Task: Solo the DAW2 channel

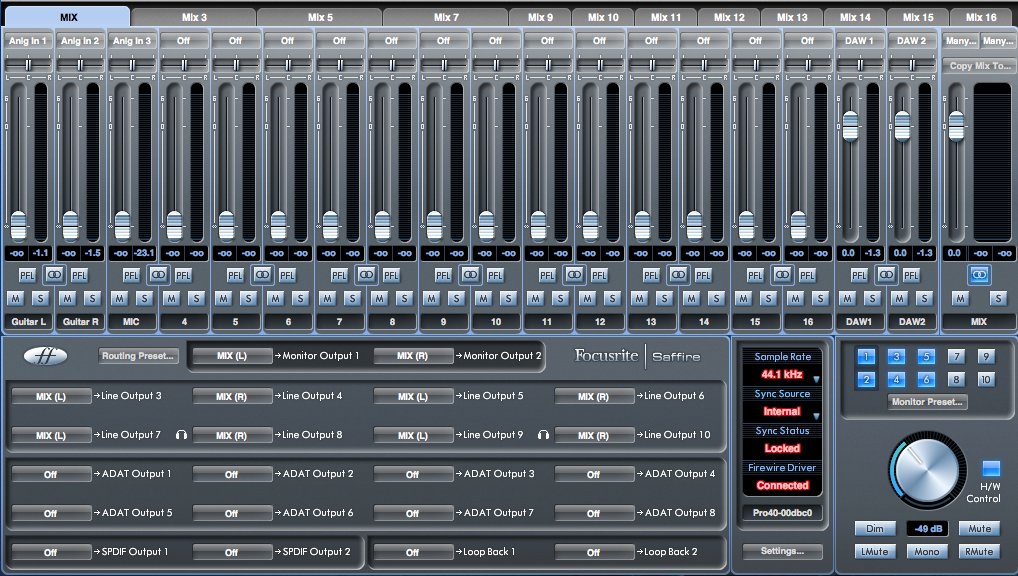Action: click(923, 298)
